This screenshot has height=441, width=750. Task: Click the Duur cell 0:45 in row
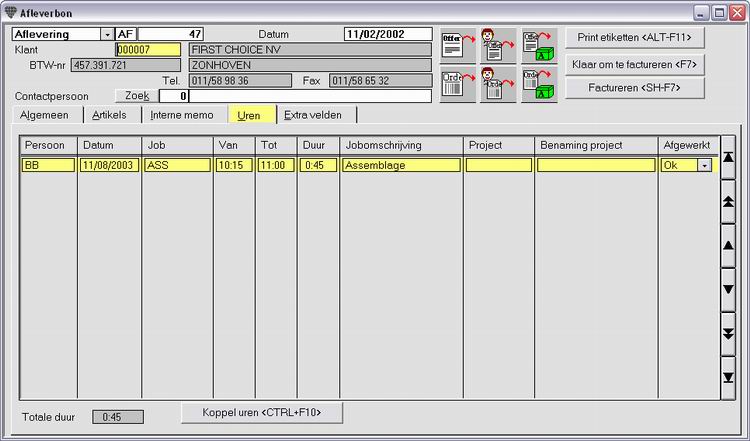click(x=318, y=165)
